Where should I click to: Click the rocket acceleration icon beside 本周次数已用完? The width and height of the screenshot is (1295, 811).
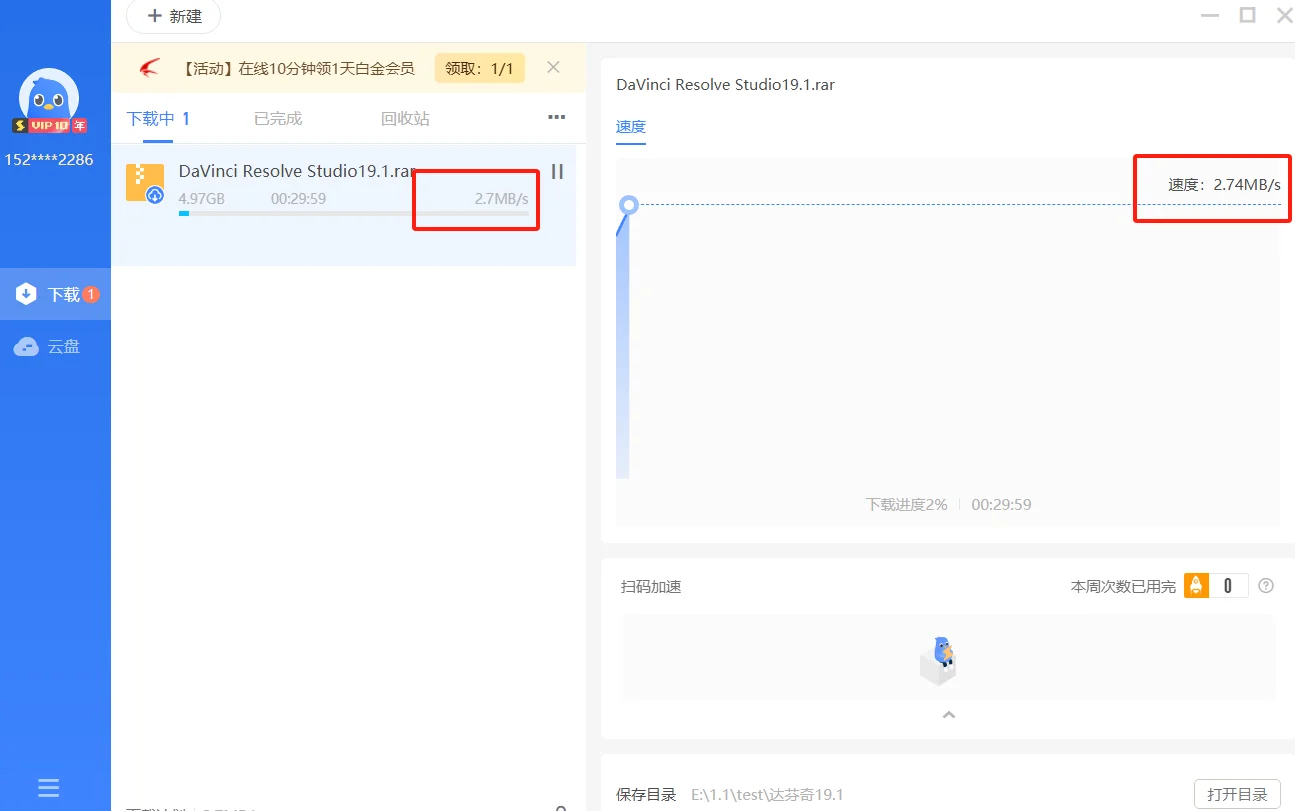point(1196,585)
